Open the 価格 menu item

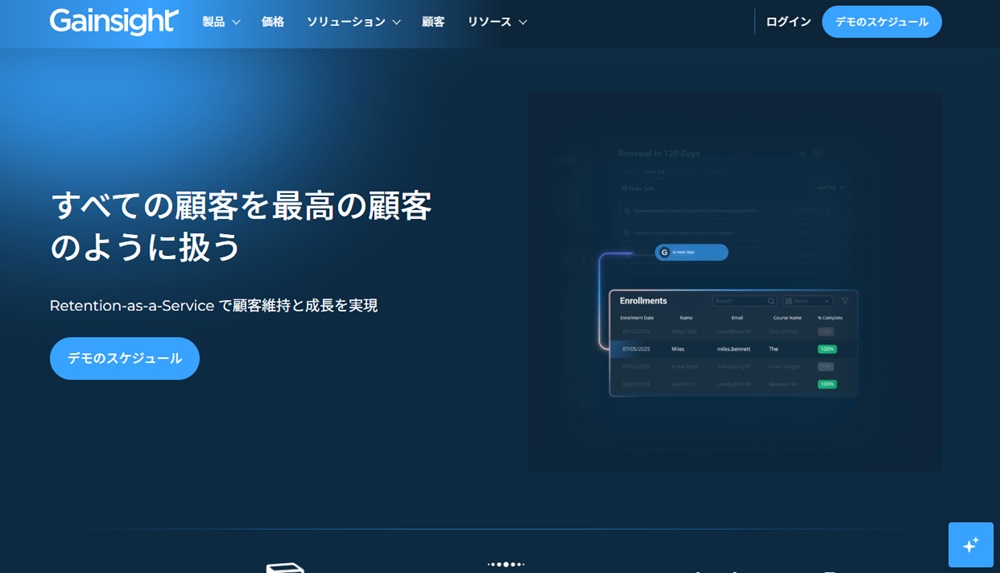coord(273,22)
